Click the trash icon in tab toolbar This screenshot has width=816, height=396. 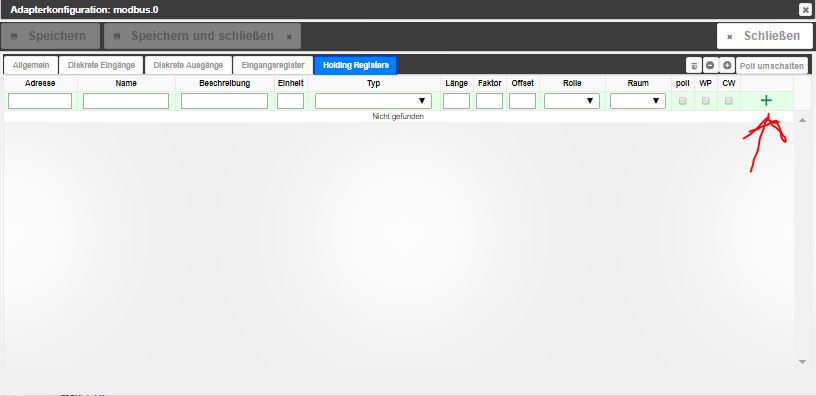[694, 66]
